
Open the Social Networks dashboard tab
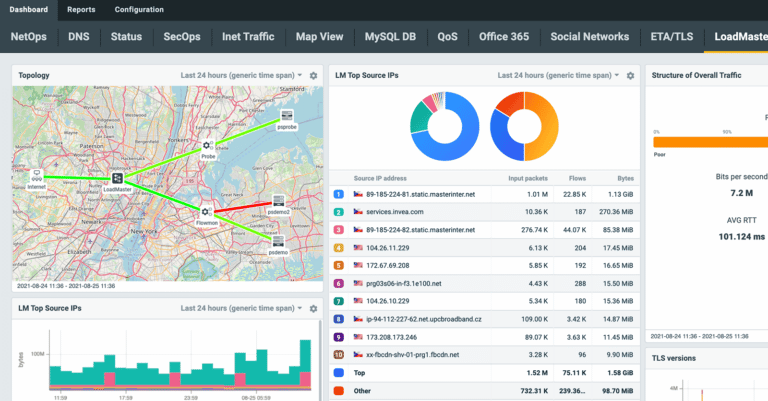[x=590, y=37]
